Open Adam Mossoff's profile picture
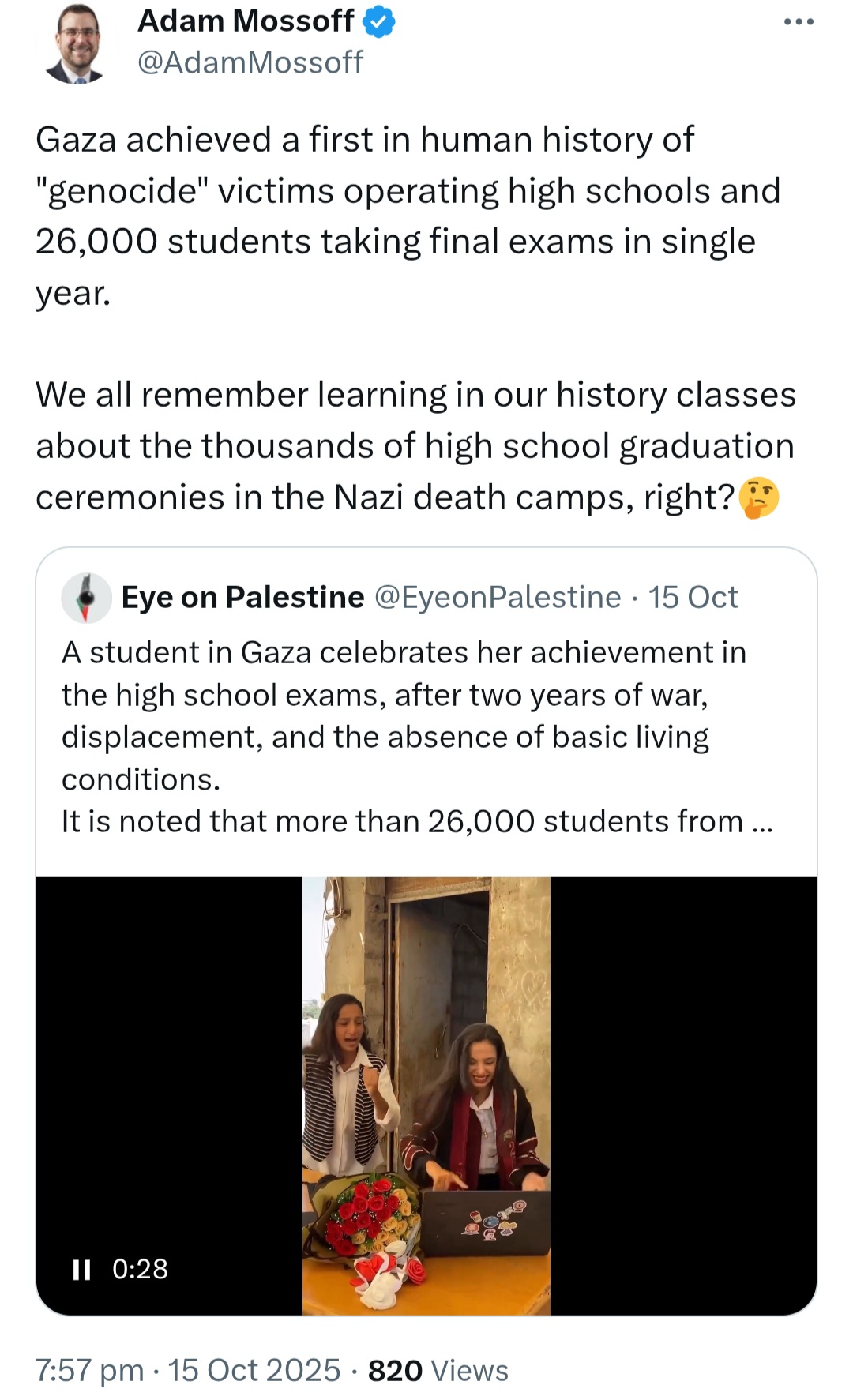Viewport: 853px width, 1400px height. point(76,43)
